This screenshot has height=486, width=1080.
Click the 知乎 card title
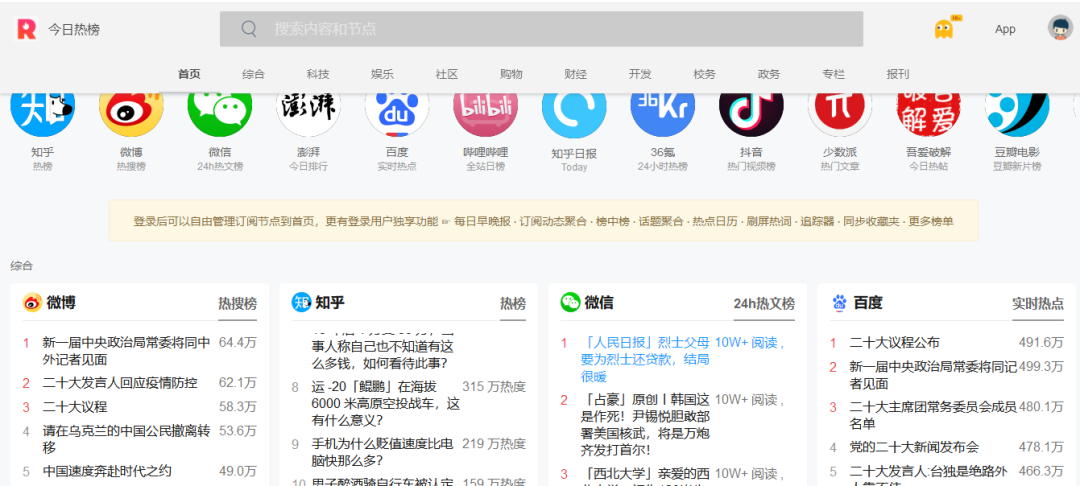click(330, 302)
